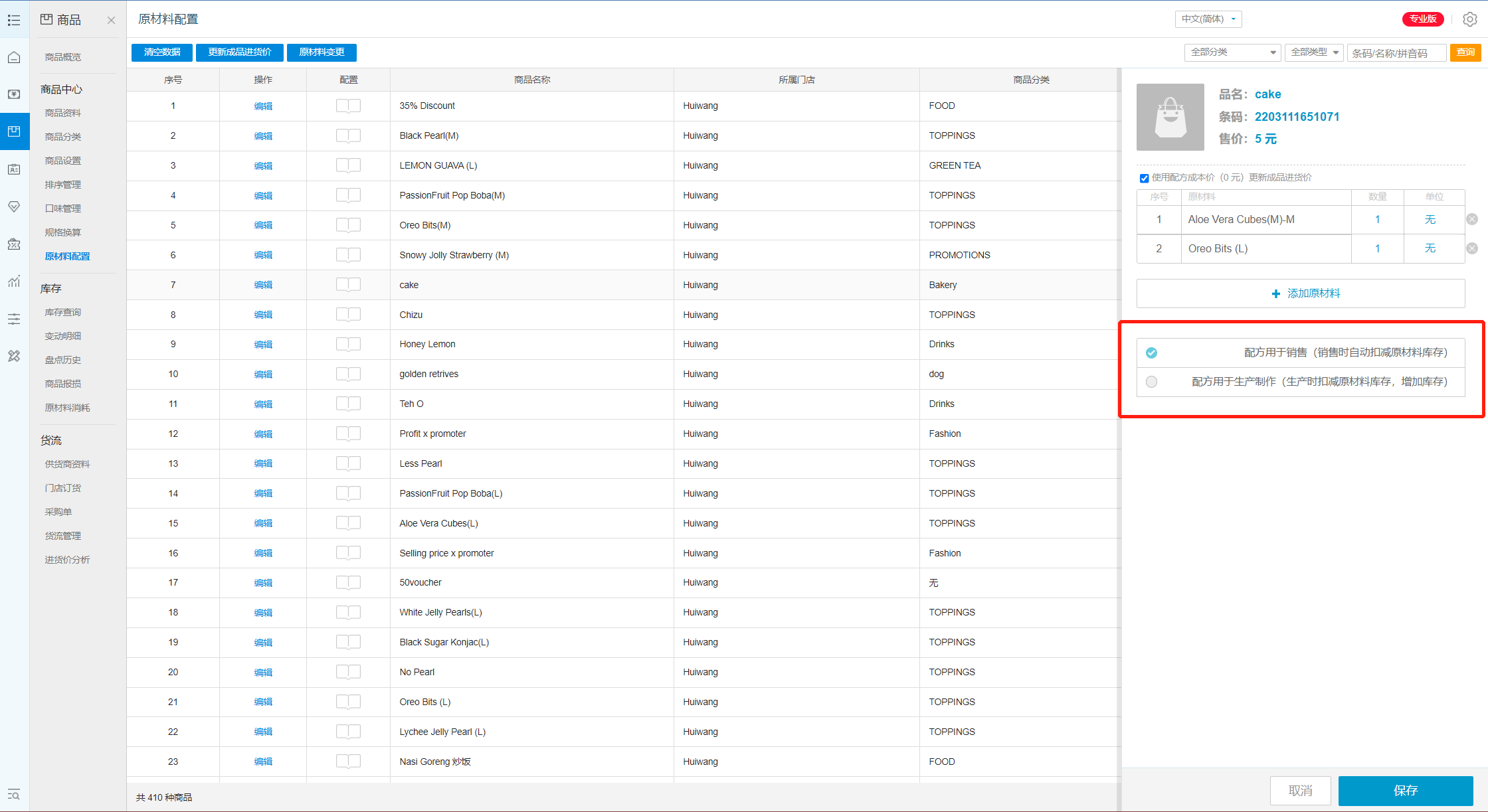The width and height of the screenshot is (1488, 812).
Task: Click the 保存 save button
Action: [x=1405, y=790]
